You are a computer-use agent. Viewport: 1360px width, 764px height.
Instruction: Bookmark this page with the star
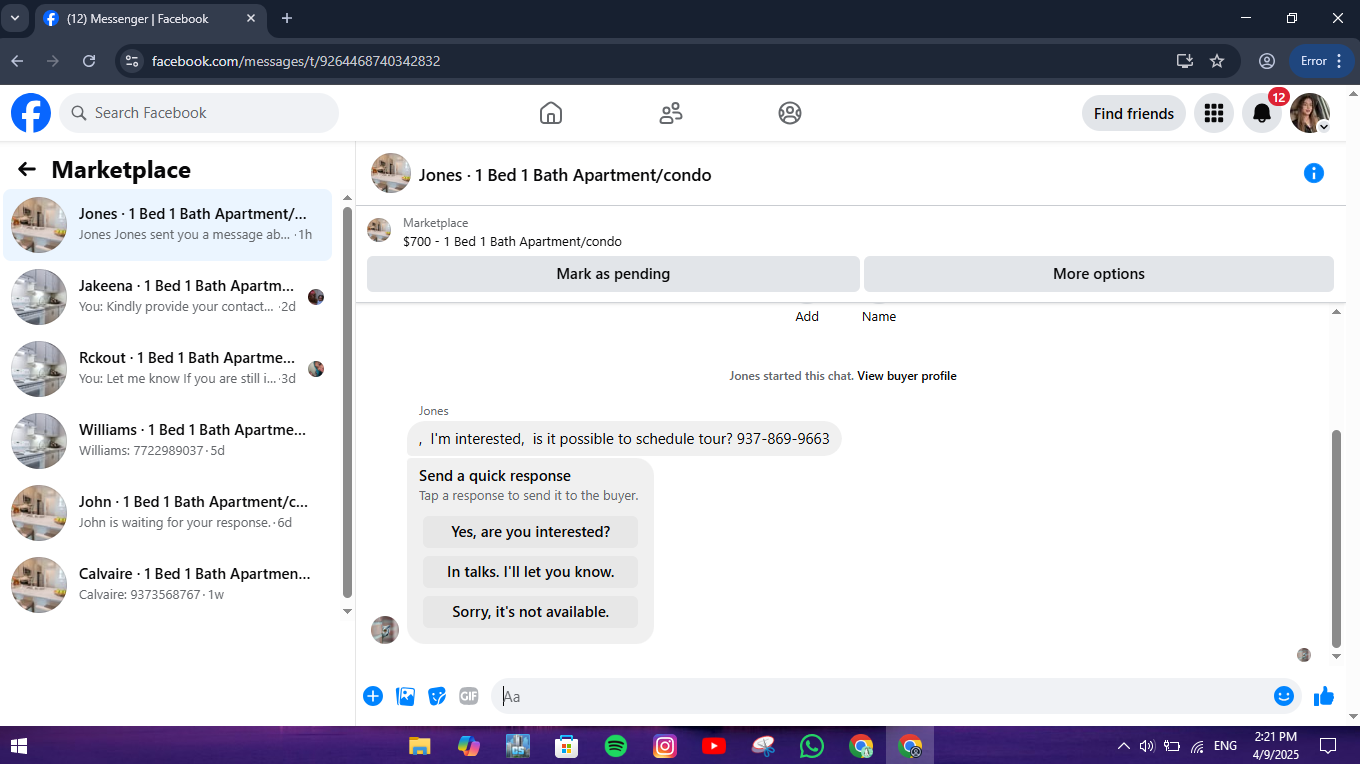[x=1217, y=61]
